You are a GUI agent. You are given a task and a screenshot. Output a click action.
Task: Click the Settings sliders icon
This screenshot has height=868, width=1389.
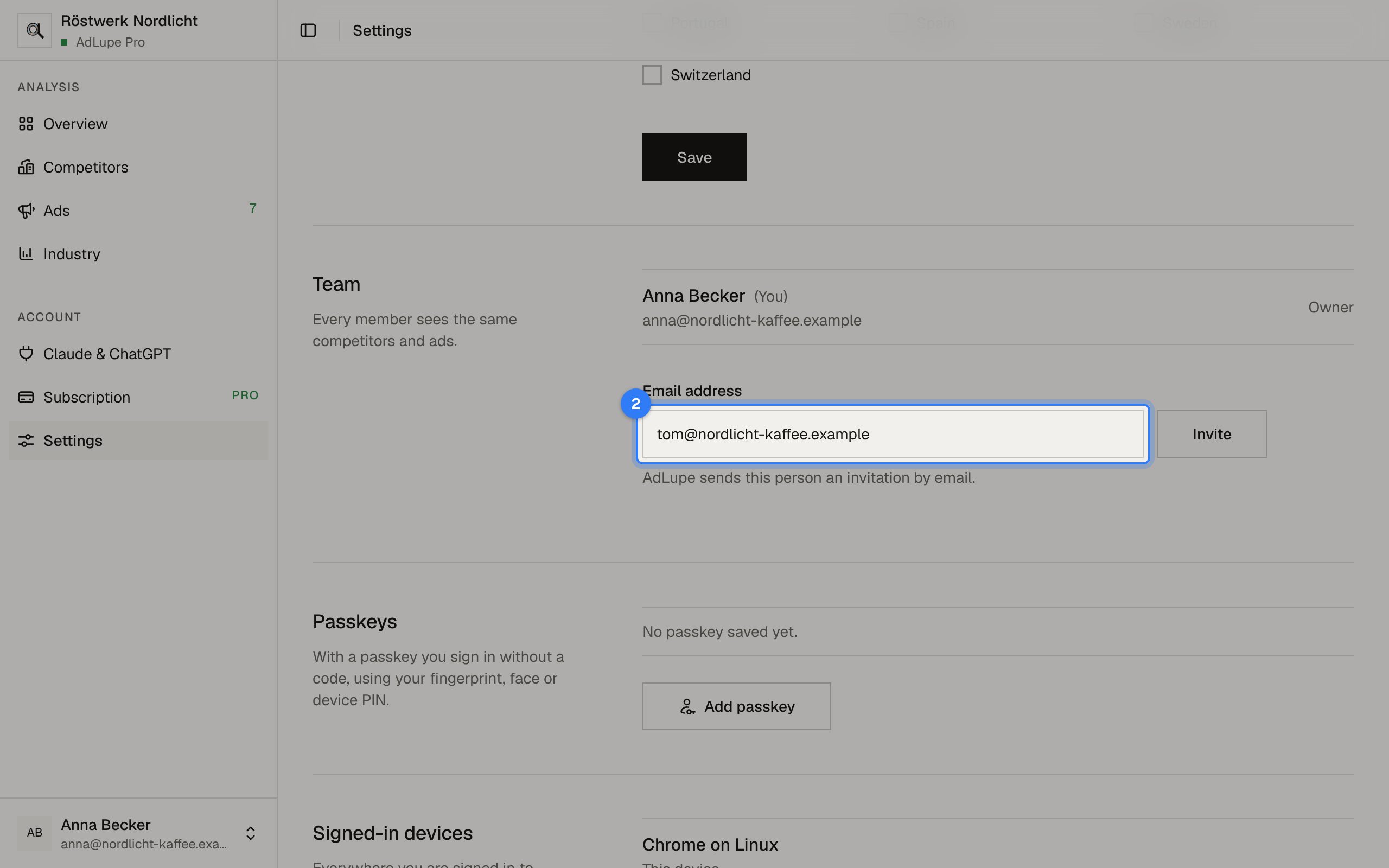pyautogui.click(x=26, y=441)
